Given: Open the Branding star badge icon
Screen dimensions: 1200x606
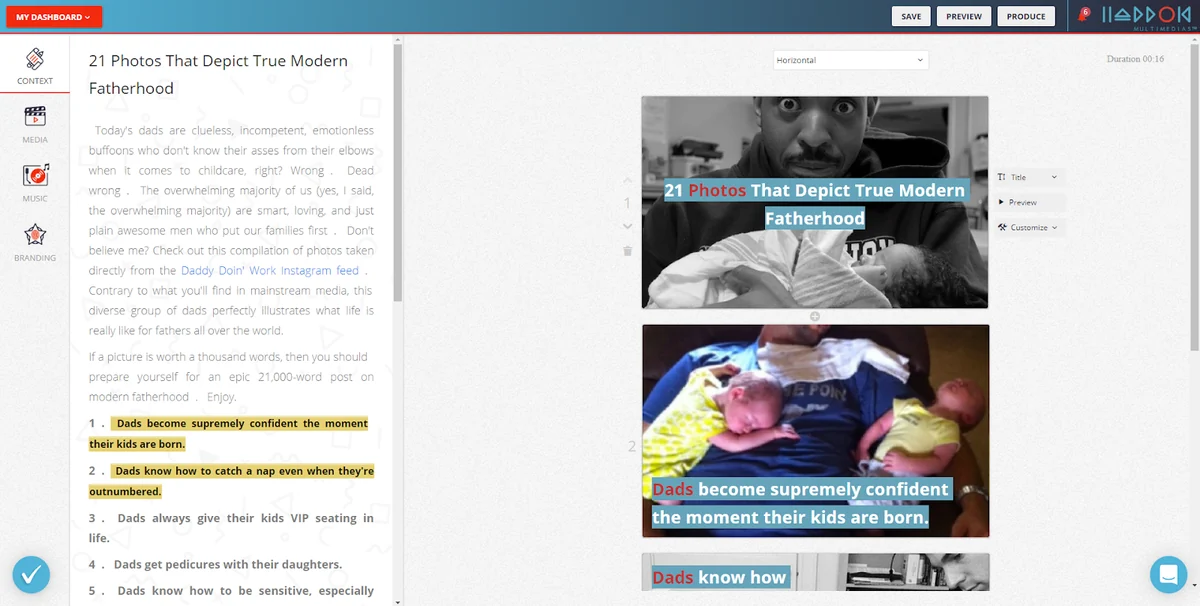Looking at the screenshot, I should coord(35,235).
